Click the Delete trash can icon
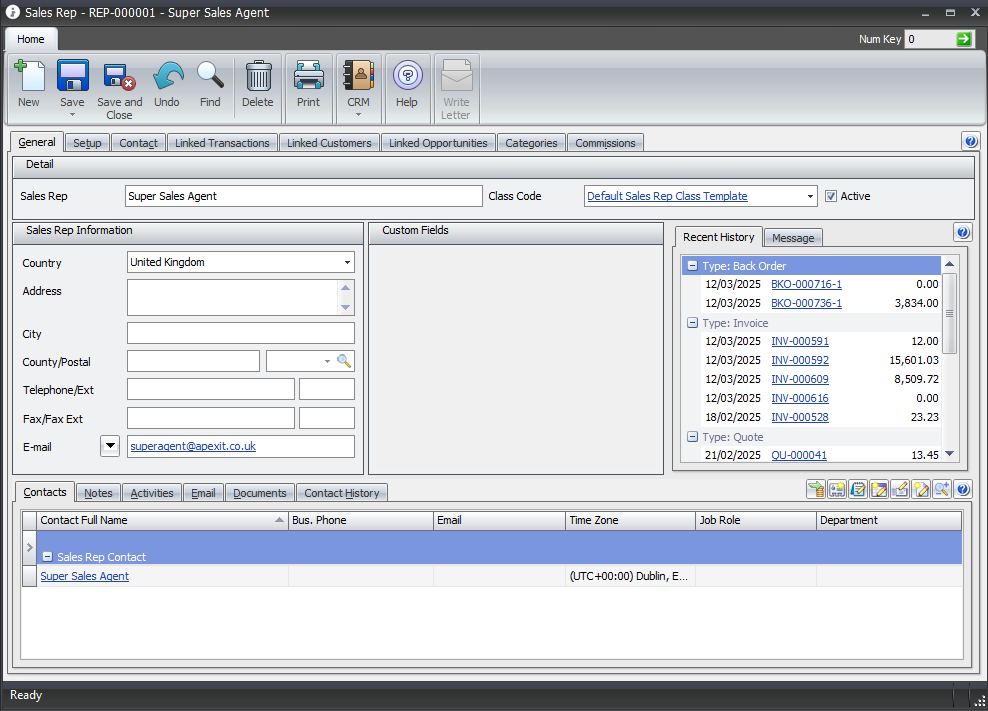 pos(258,77)
